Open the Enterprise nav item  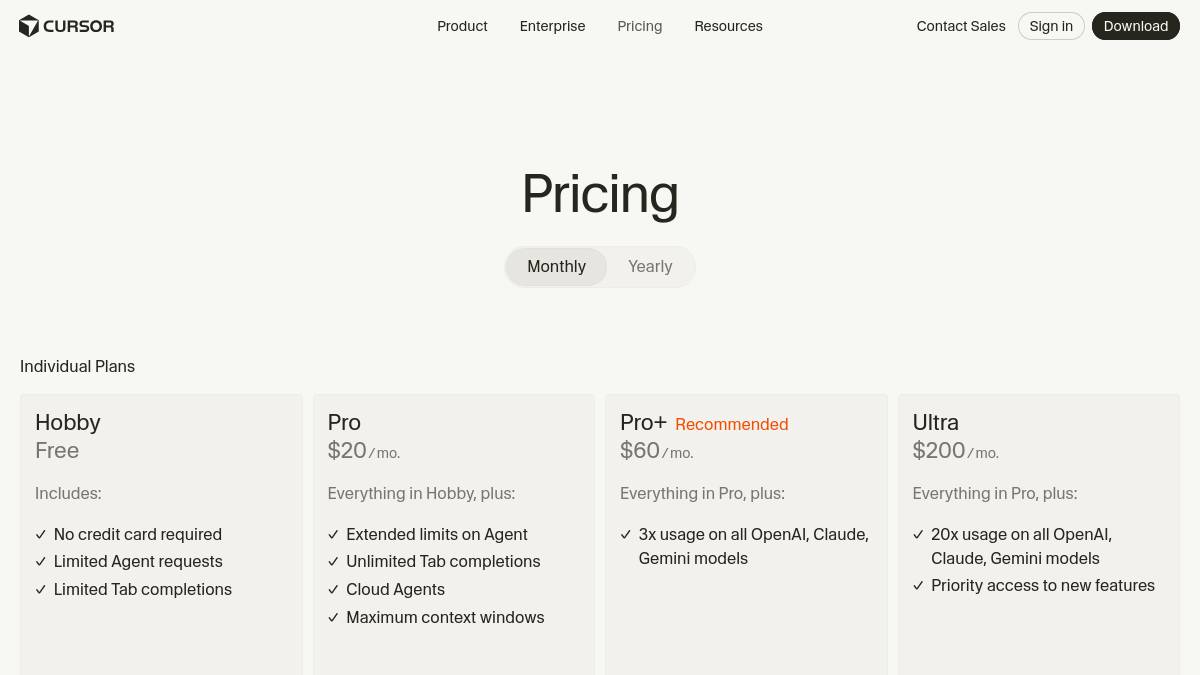pyautogui.click(x=552, y=26)
